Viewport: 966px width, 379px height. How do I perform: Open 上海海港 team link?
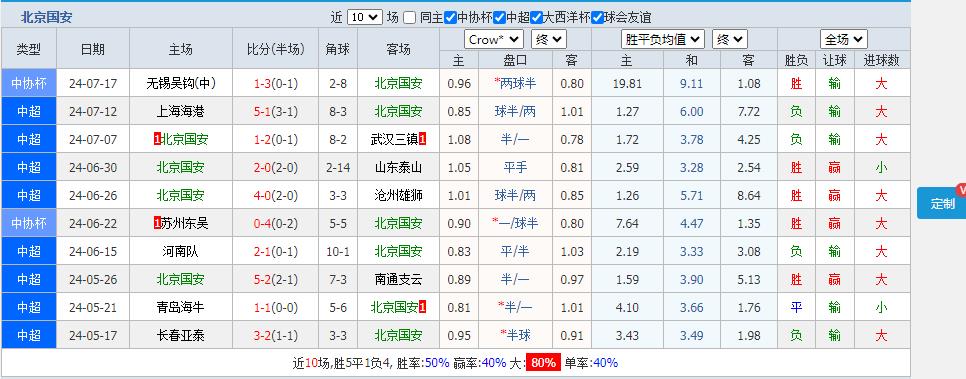pyautogui.click(x=181, y=112)
